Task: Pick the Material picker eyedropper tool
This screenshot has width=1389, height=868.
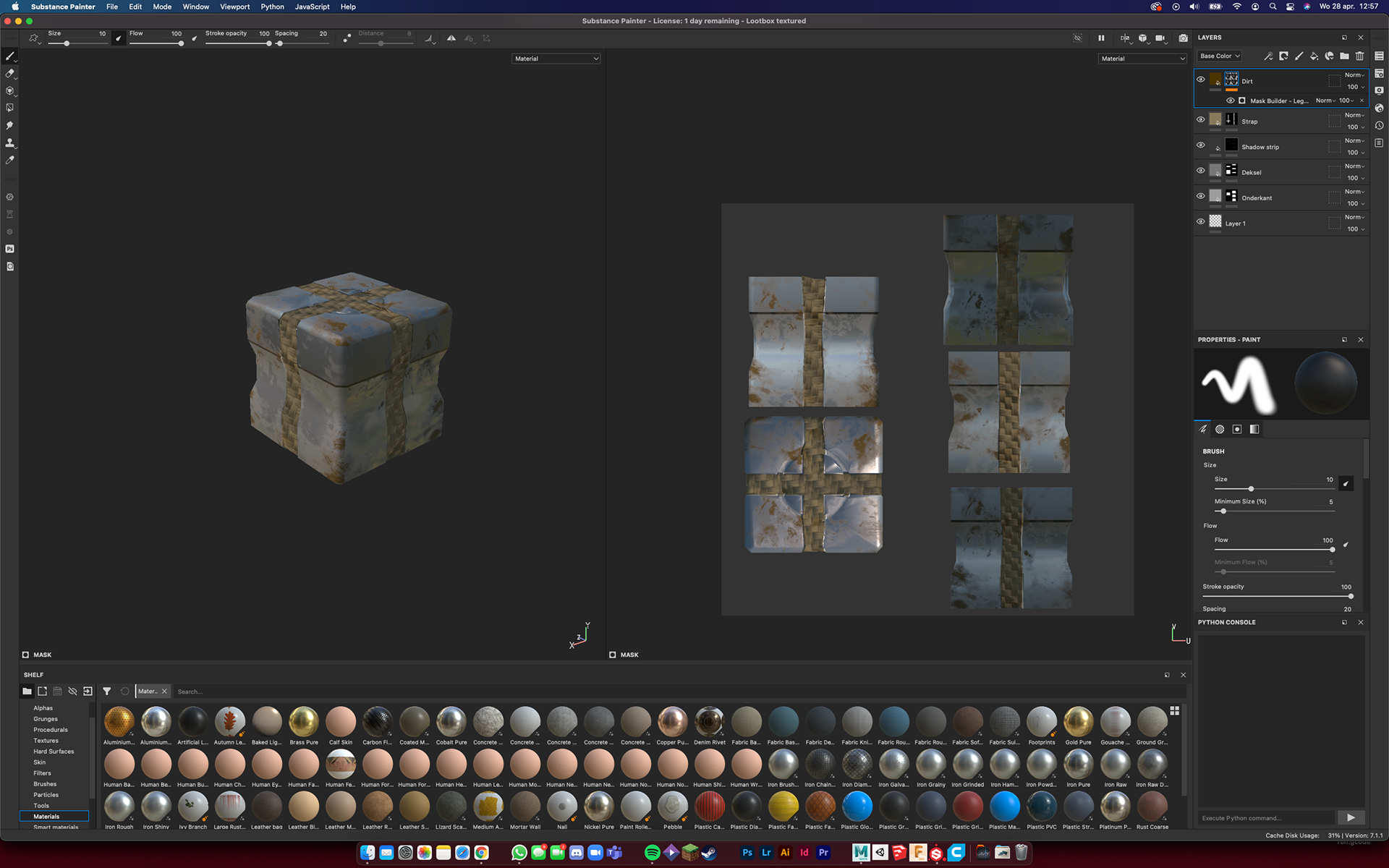Action: pyautogui.click(x=10, y=160)
